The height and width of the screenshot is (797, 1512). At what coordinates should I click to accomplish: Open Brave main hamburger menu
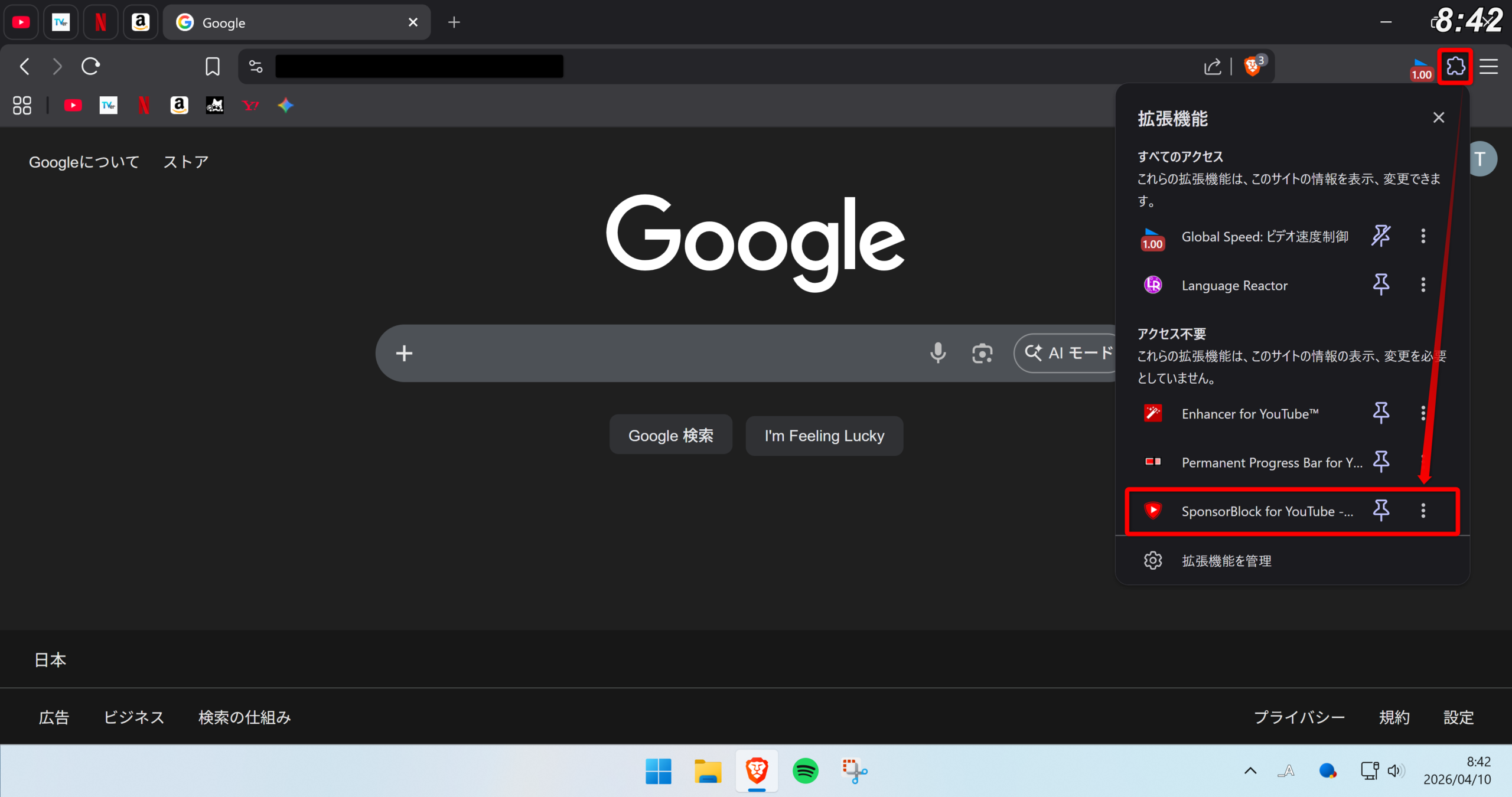1488,66
